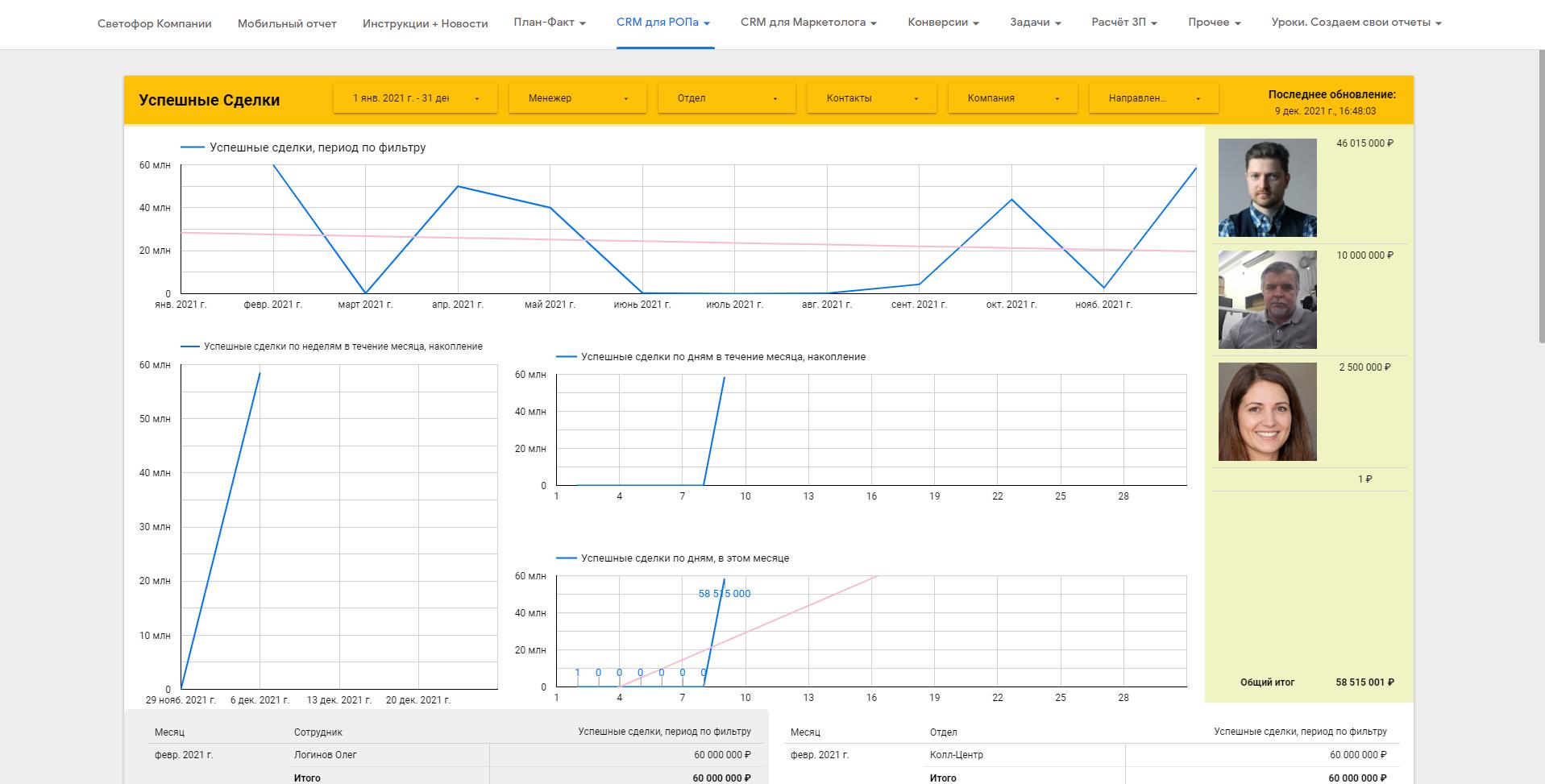
Task: Go to Инструкции + Новости
Action: [425, 23]
